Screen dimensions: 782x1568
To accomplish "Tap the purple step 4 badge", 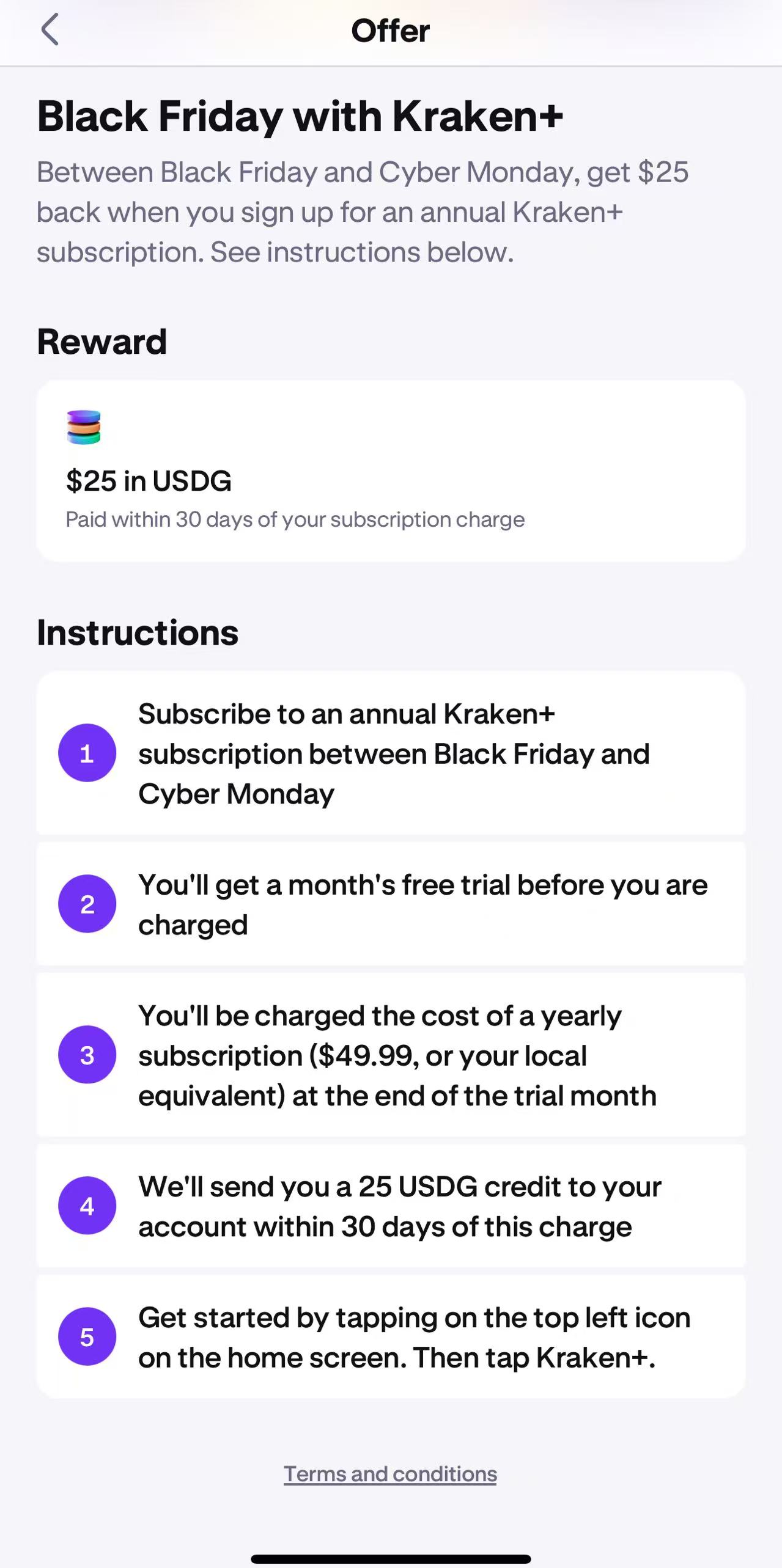I will [x=87, y=1206].
